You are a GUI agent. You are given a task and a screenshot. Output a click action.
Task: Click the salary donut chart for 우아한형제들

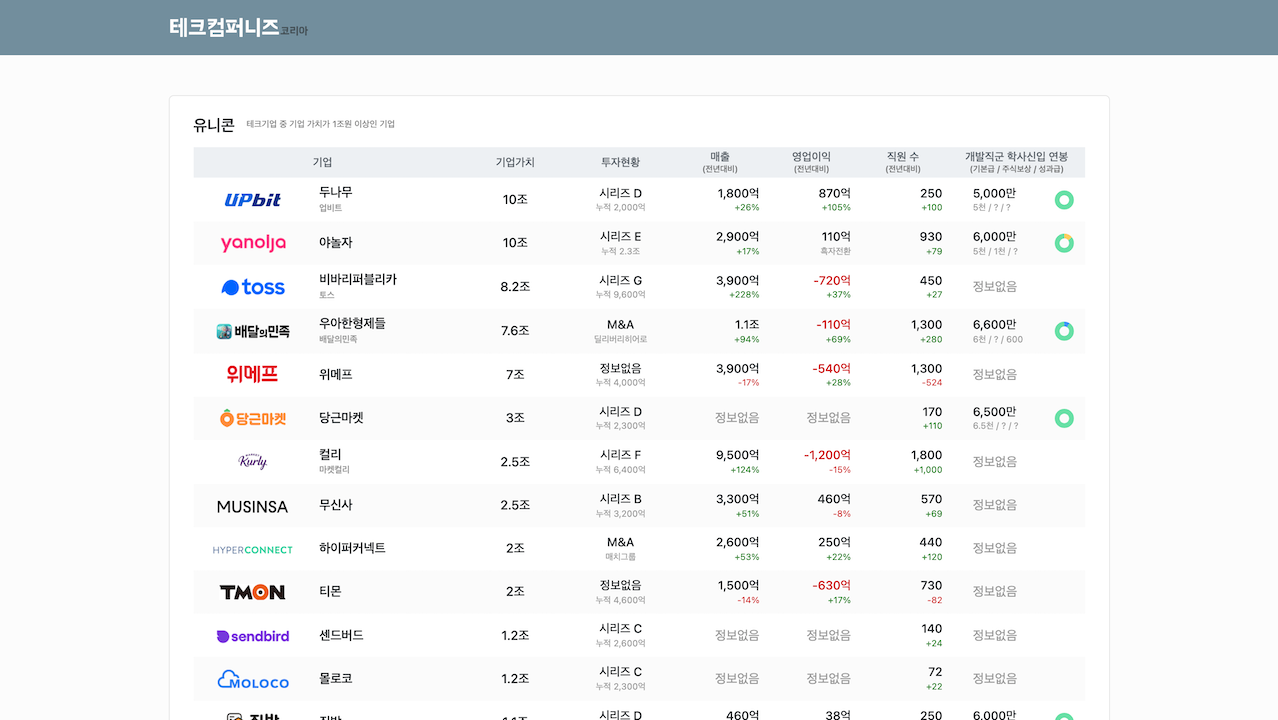click(x=1064, y=330)
